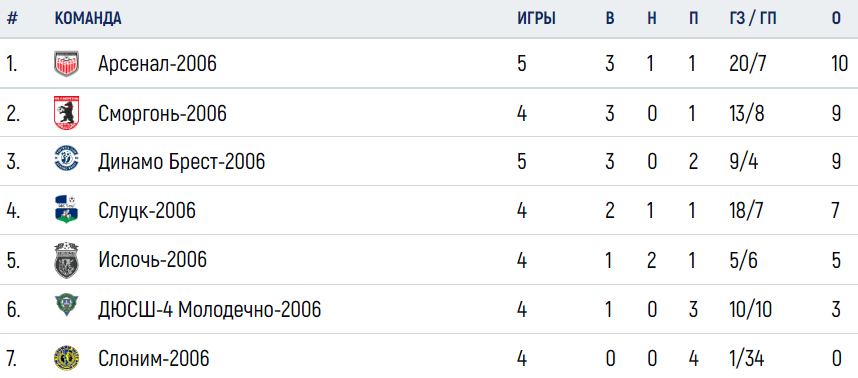Open the Арсенал-2006 team link
This screenshot has width=858, height=378.
(x=158, y=65)
